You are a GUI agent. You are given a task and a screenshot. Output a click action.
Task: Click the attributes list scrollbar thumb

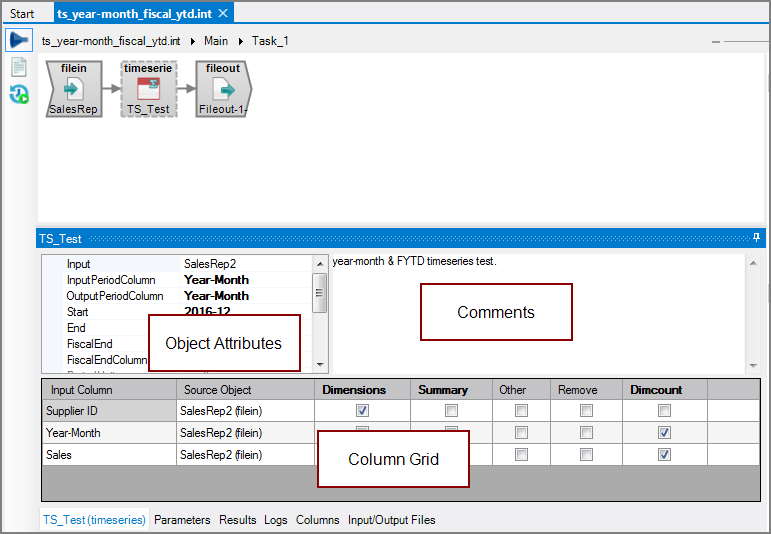320,293
